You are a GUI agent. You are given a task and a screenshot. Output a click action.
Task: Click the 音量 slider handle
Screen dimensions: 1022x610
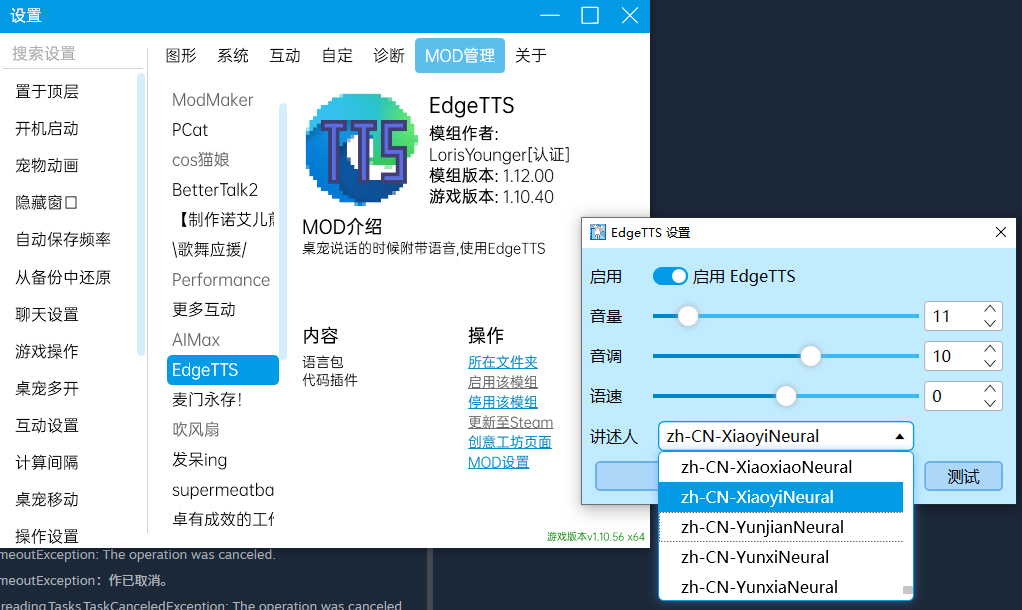pyautogui.click(x=688, y=316)
